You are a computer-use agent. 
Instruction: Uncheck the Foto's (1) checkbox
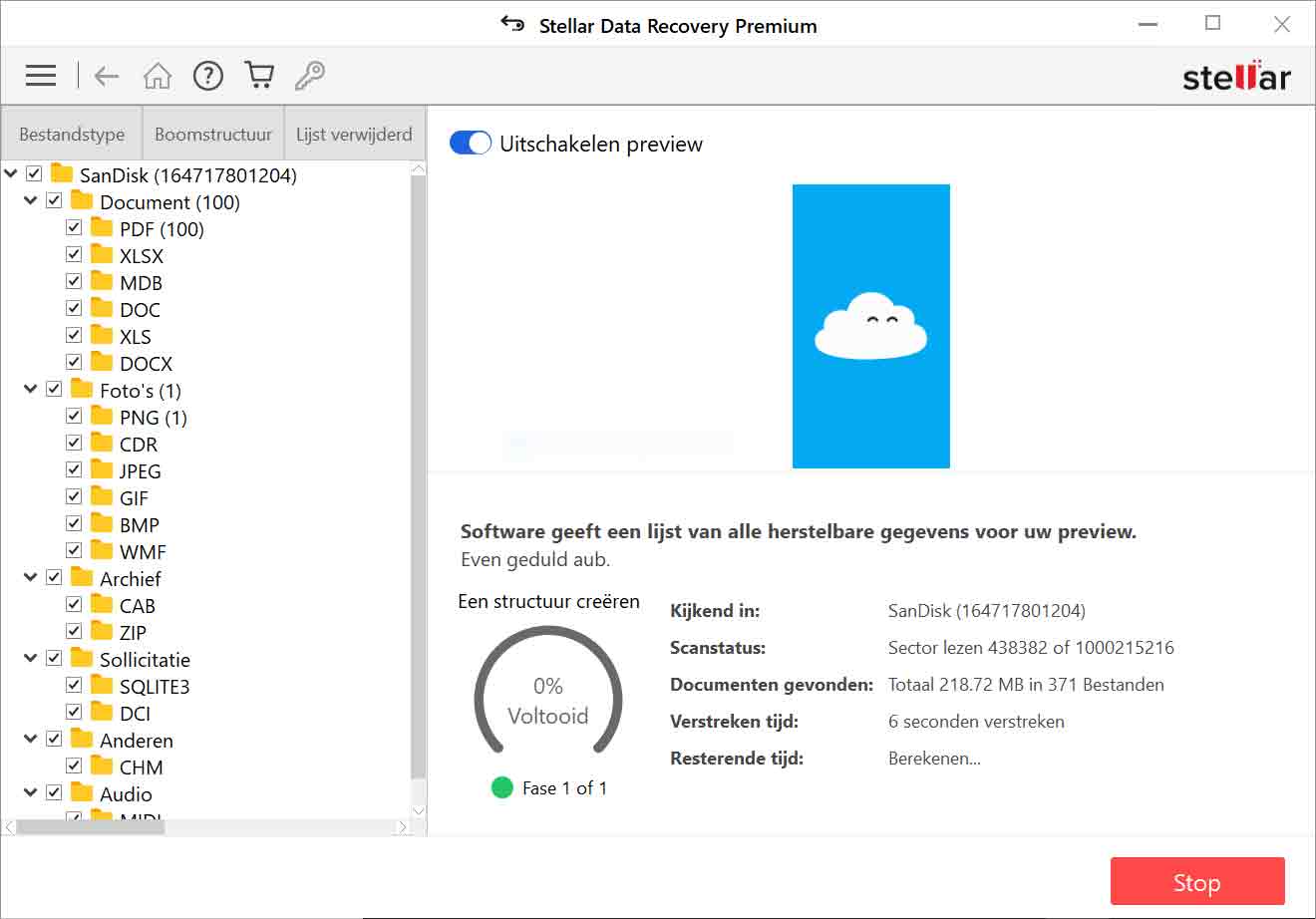[x=54, y=389]
